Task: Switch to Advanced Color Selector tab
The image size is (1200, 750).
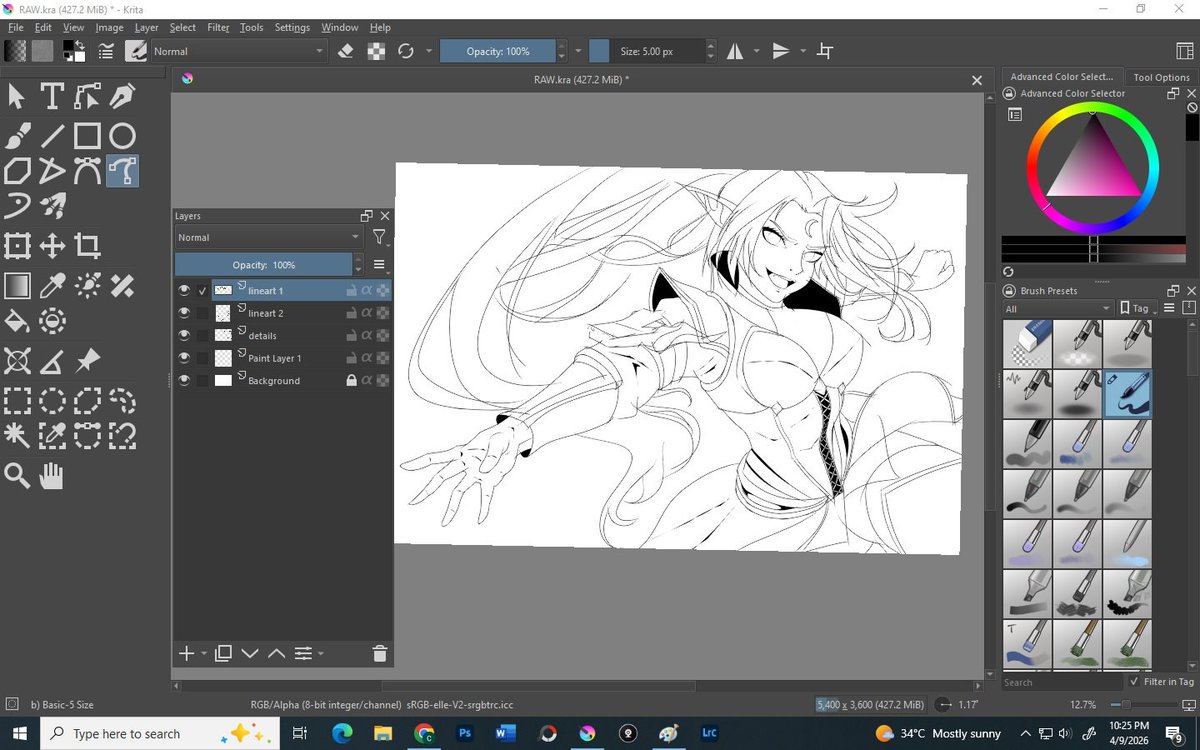Action: click(1062, 76)
